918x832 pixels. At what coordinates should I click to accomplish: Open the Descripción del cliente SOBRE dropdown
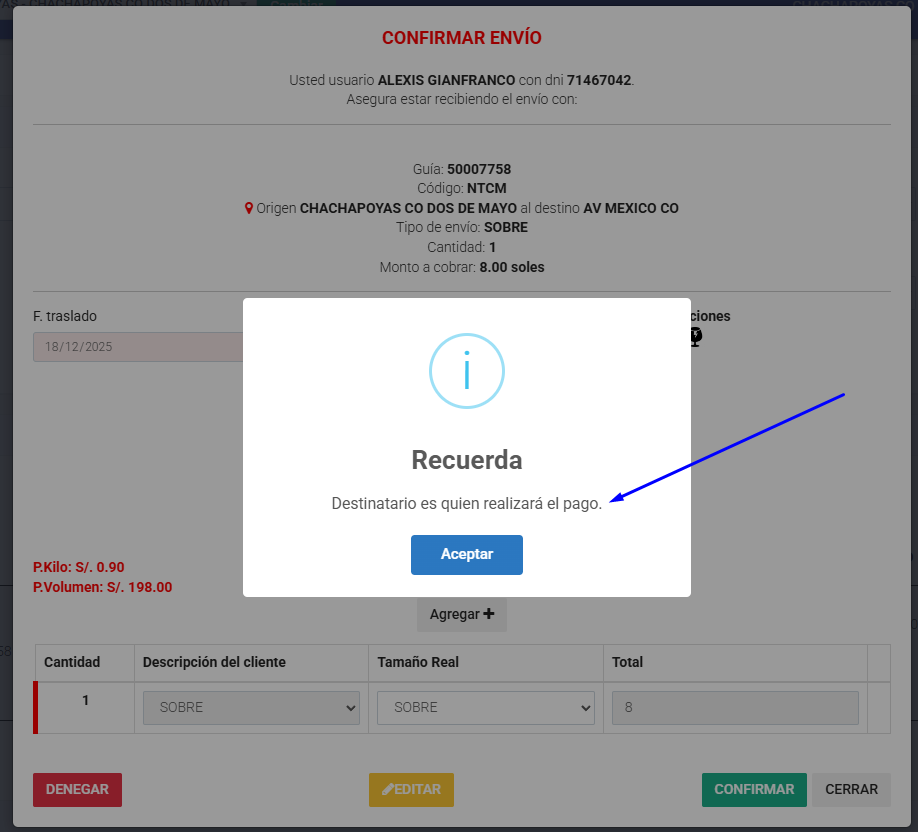[251, 707]
